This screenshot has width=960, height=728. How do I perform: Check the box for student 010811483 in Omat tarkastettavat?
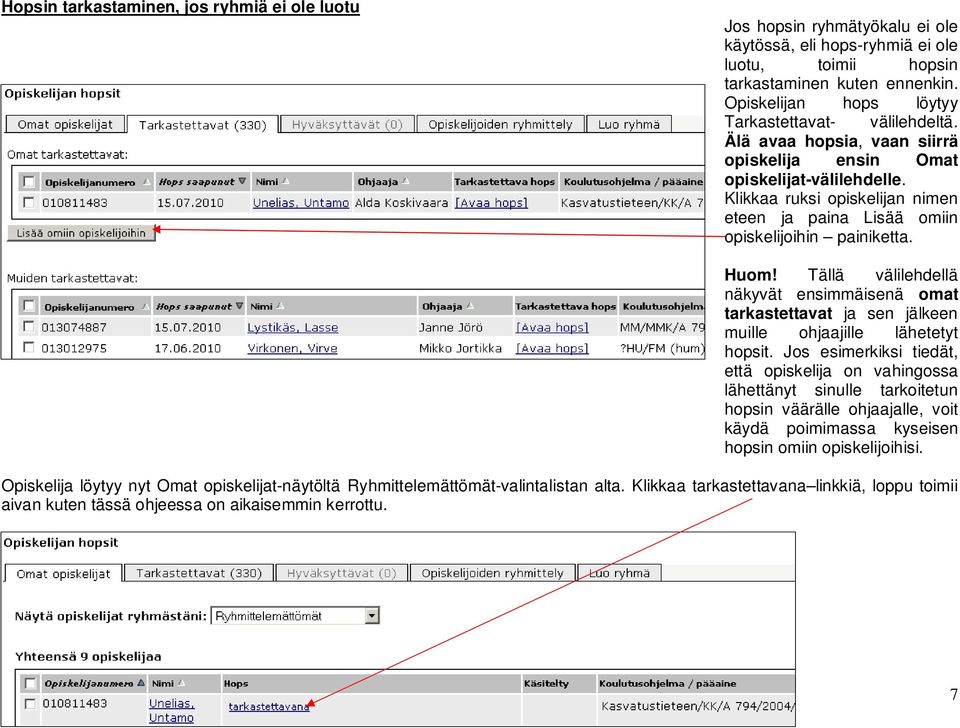[28, 201]
